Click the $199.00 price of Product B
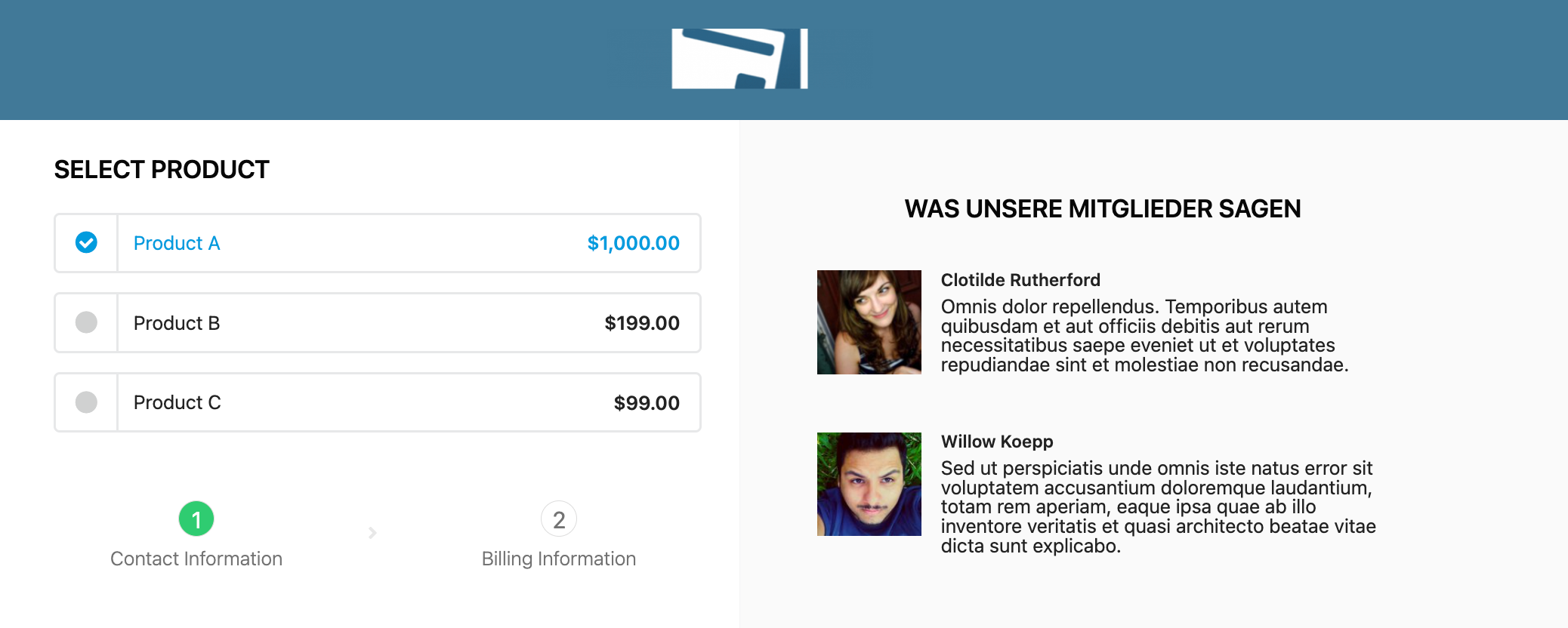Image resolution: width=1568 pixels, height=628 pixels. tap(642, 323)
